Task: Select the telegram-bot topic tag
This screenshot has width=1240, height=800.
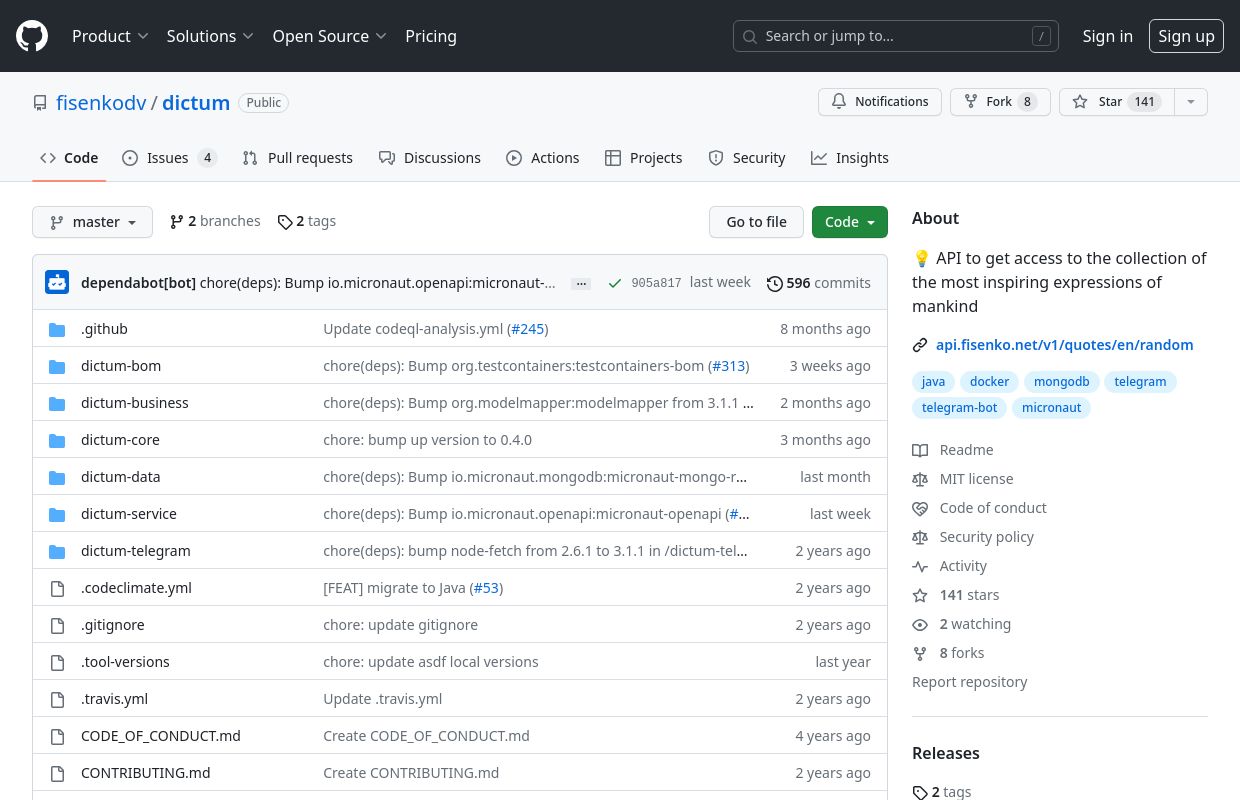Action: click(959, 408)
